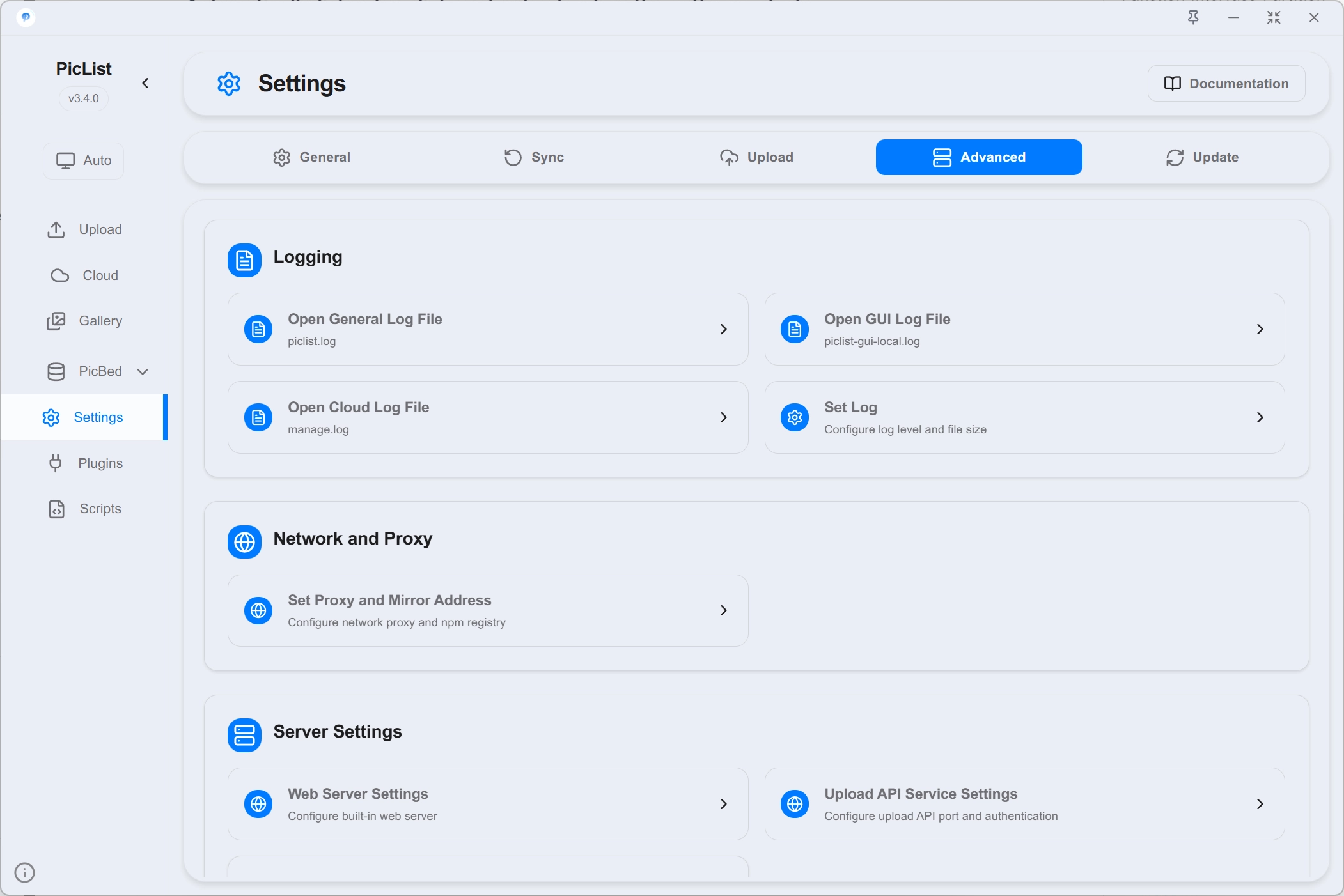Click the Web Server Settings globe icon

[258, 804]
